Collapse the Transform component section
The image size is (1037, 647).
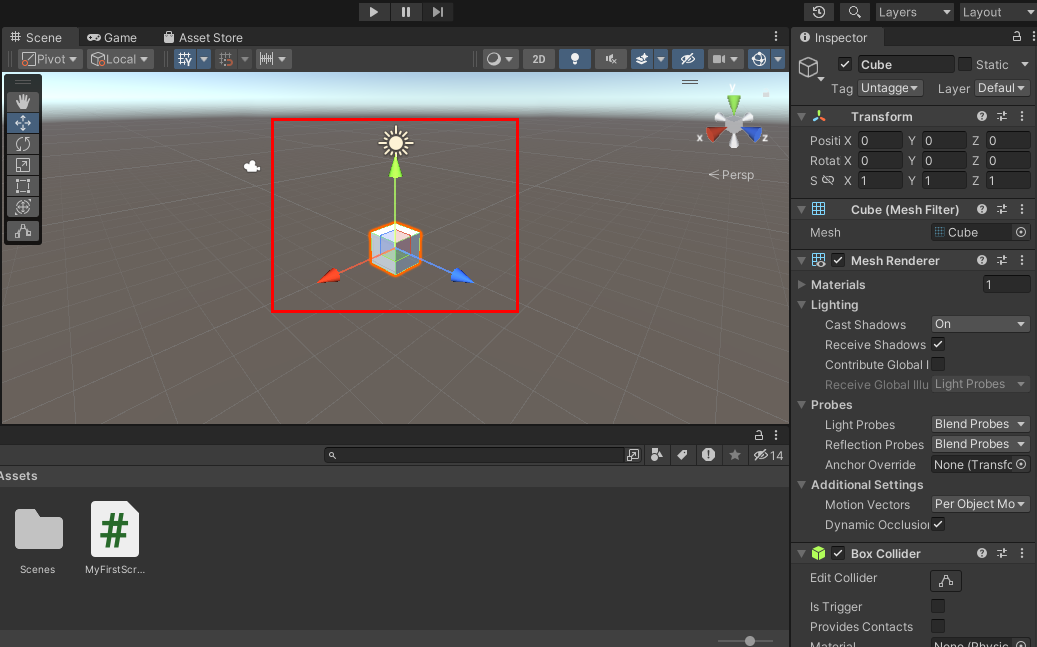(802, 117)
